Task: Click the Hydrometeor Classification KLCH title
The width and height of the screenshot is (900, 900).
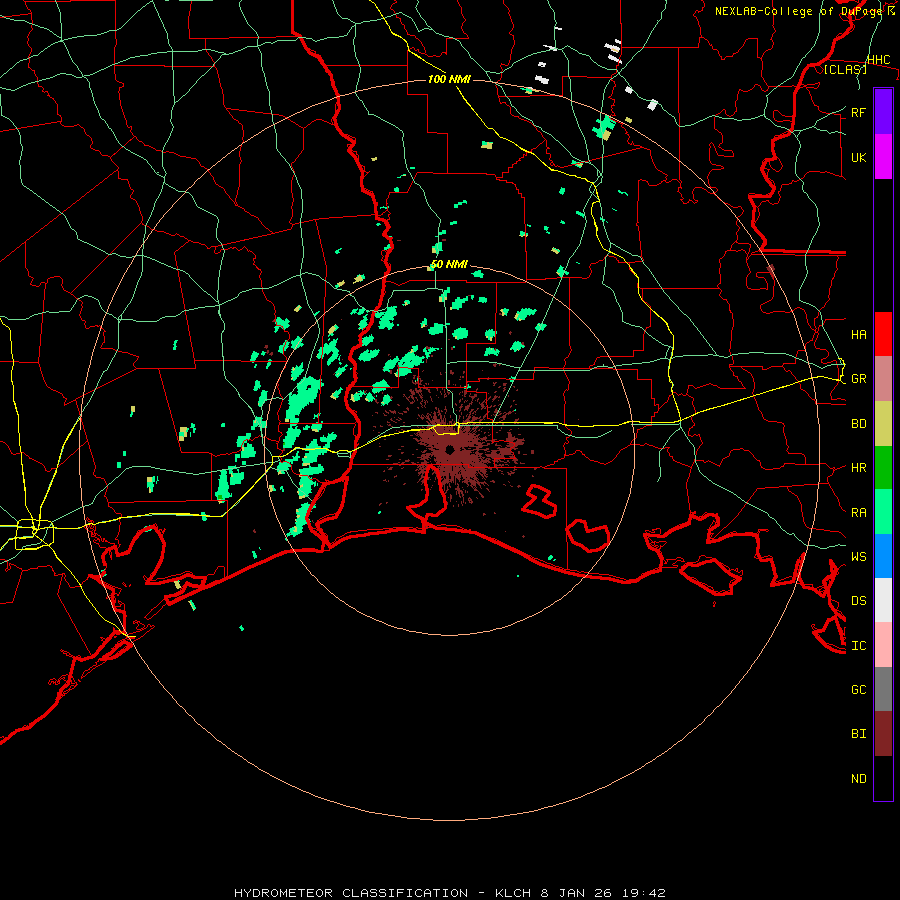Action: click(450, 893)
